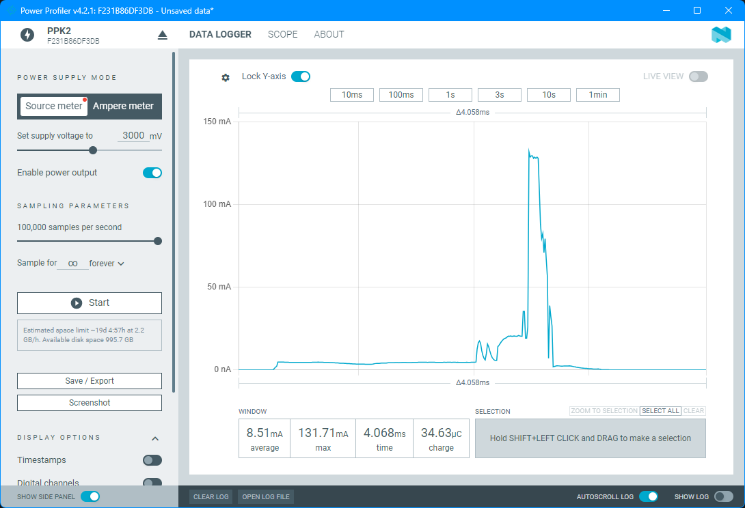This screenshot has height=508, width=745.
Task: Set chart window to 10s
Action: point(549,95)
